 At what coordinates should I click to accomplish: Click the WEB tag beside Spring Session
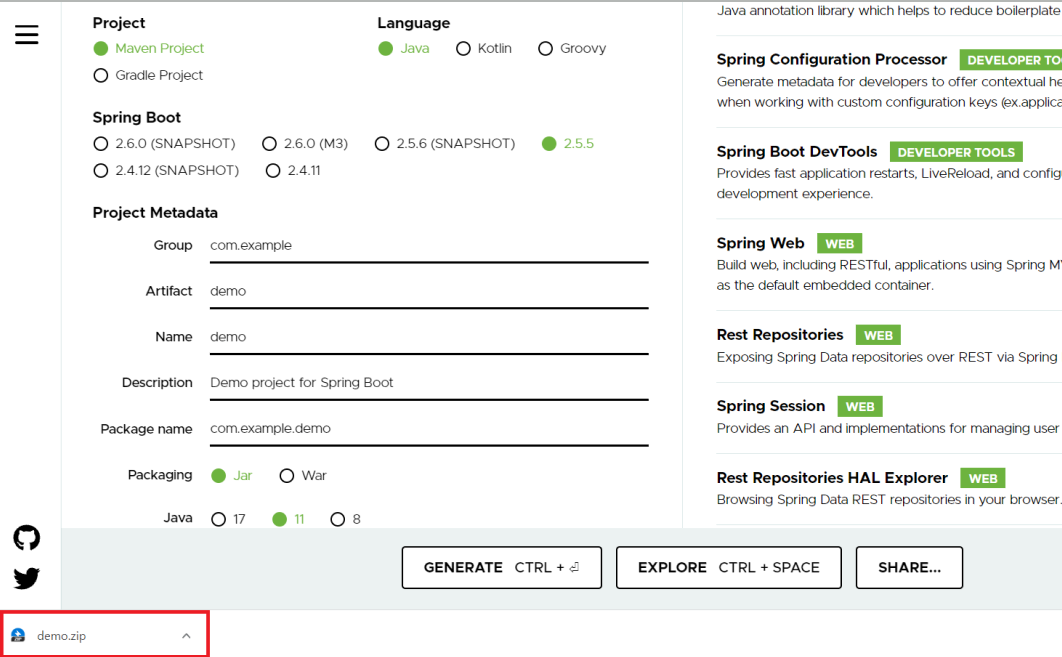tap(859, 406)
